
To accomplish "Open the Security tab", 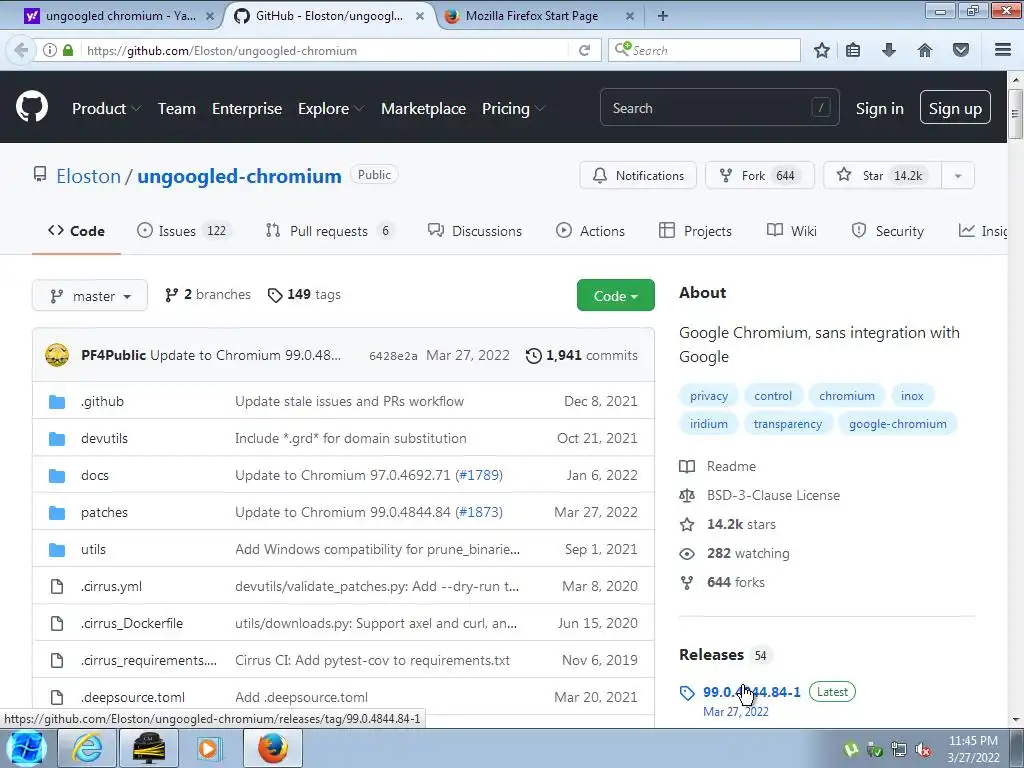I will [888, 231].
